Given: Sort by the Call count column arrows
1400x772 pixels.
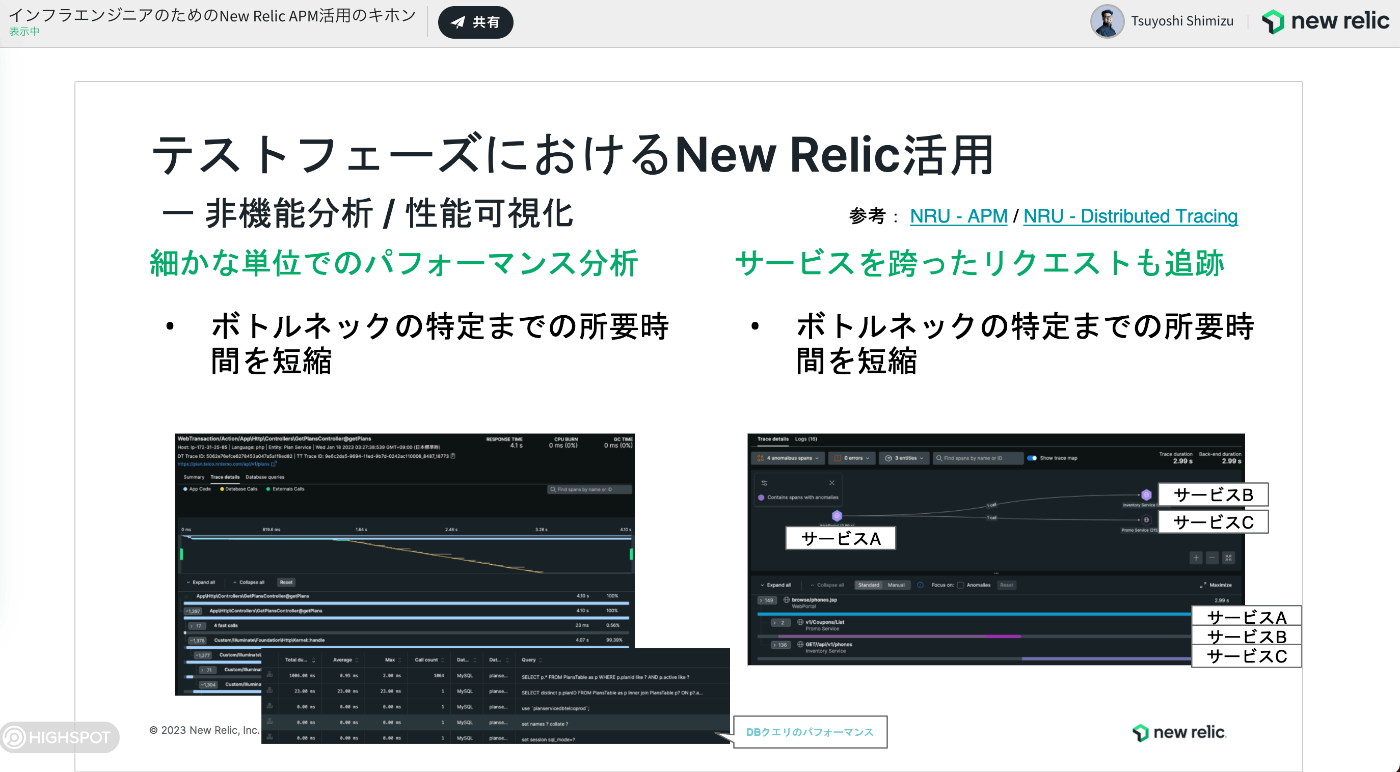Looking at the screenshot, I should pyautogui.click(x=442, y=660).
